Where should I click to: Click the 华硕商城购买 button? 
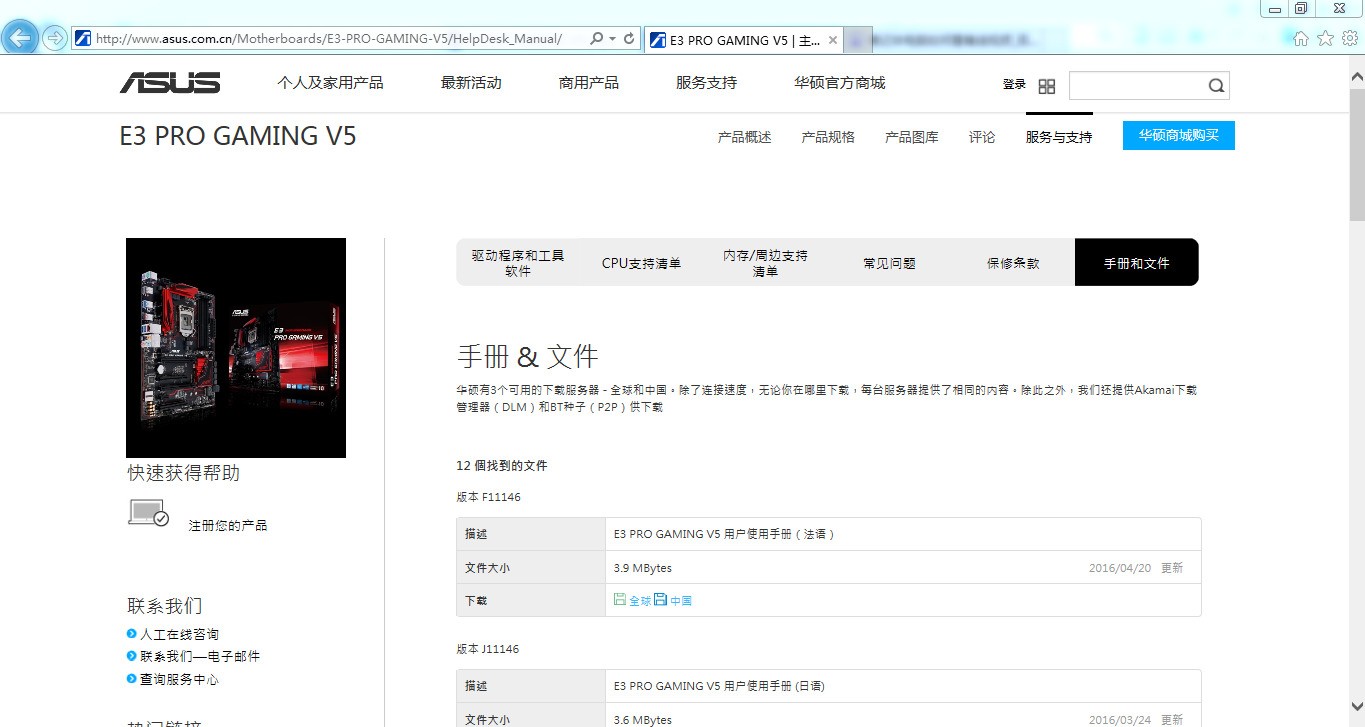[x=1179, y=136]
